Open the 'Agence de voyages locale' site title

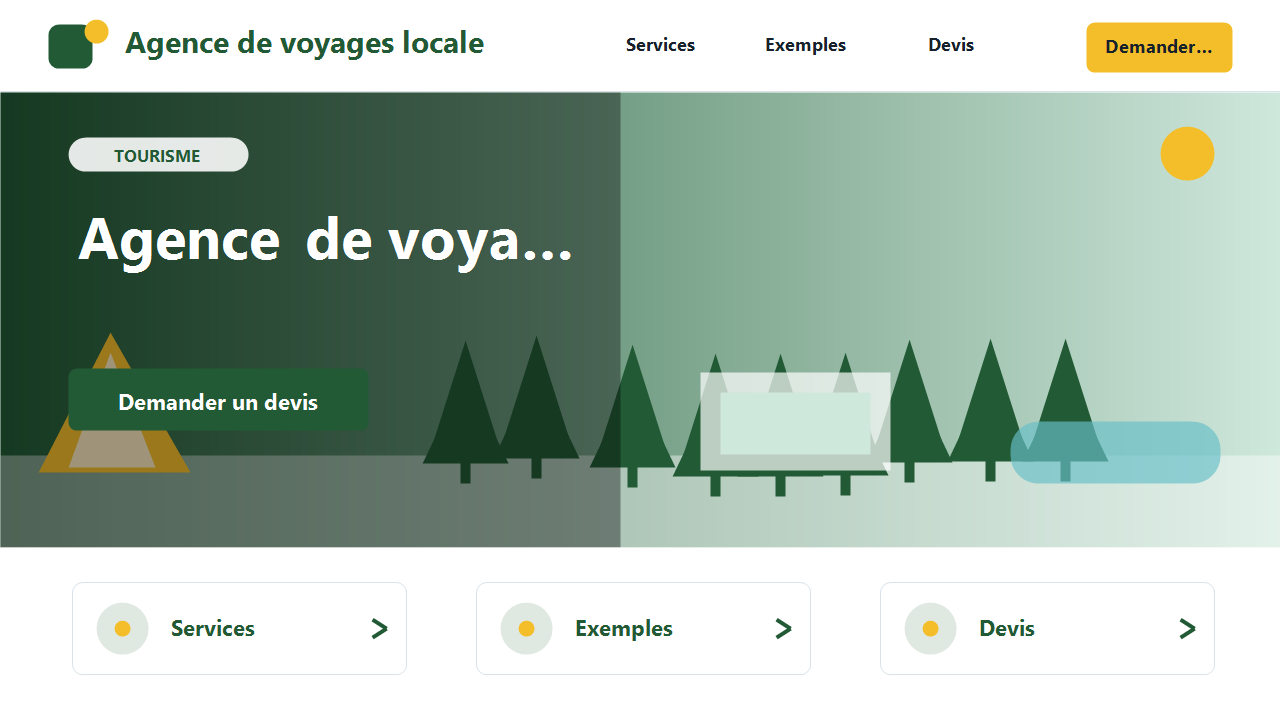[x=304, y=44]
